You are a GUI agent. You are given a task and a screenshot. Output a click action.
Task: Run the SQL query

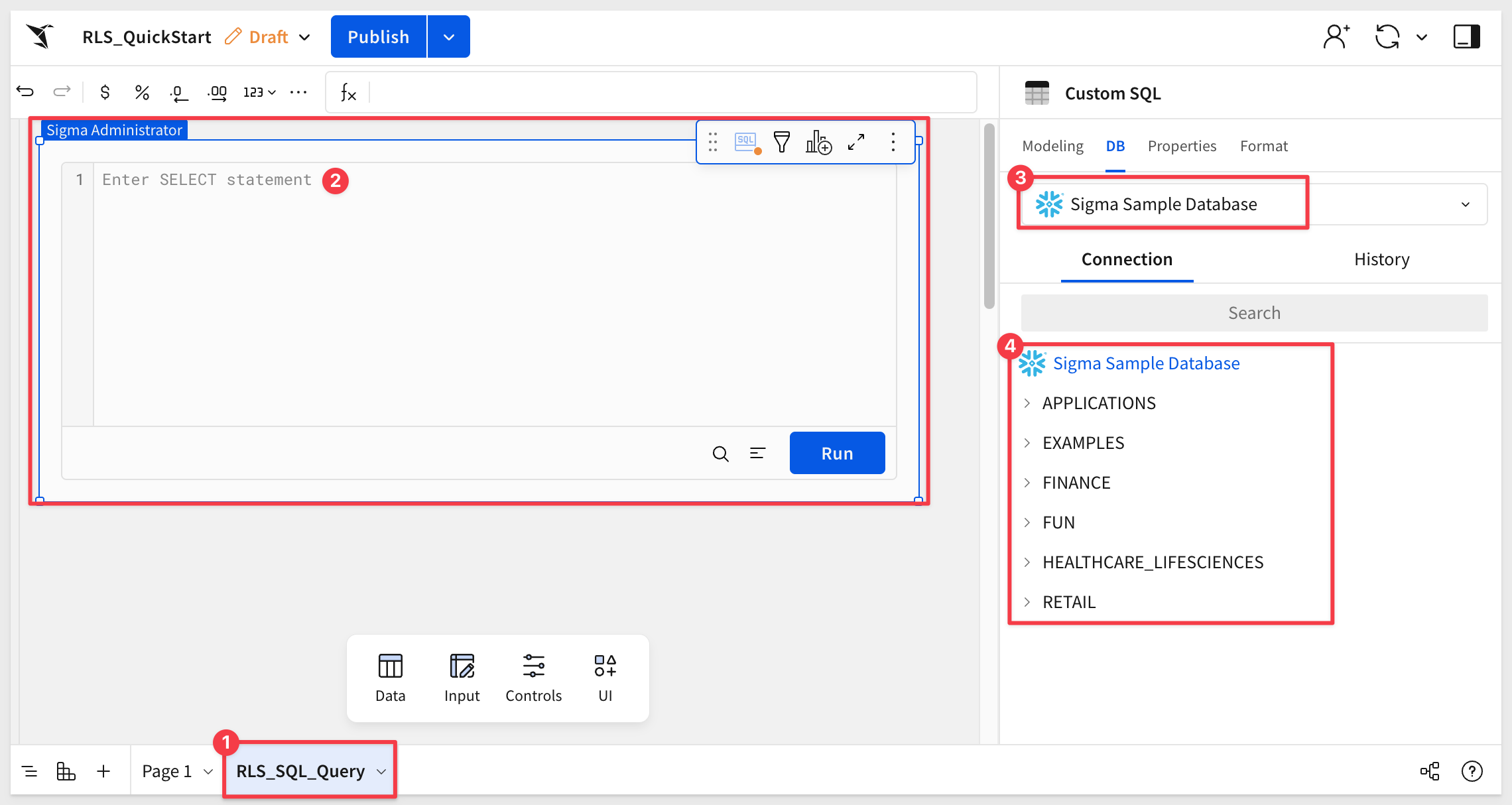pos(837,453)
